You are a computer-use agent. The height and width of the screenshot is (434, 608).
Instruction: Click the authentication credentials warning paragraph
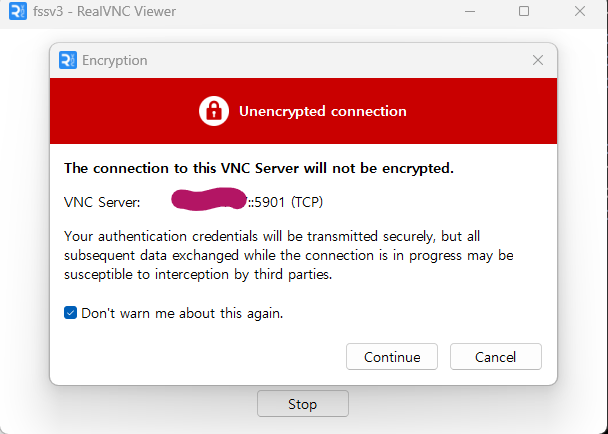pyautogui.click(x=288, y=255)
